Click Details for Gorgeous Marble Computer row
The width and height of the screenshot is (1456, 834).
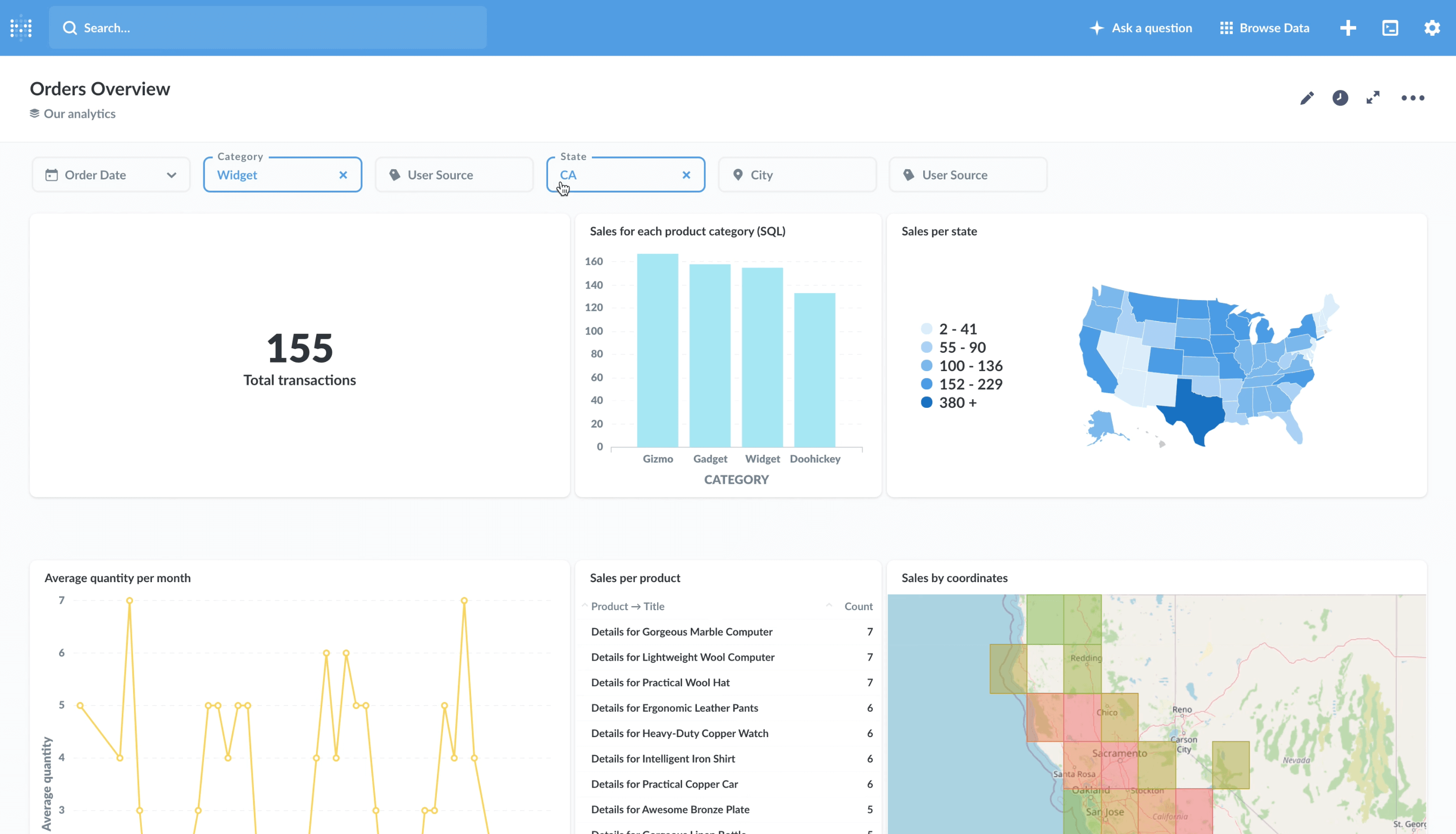click(727, 631)
